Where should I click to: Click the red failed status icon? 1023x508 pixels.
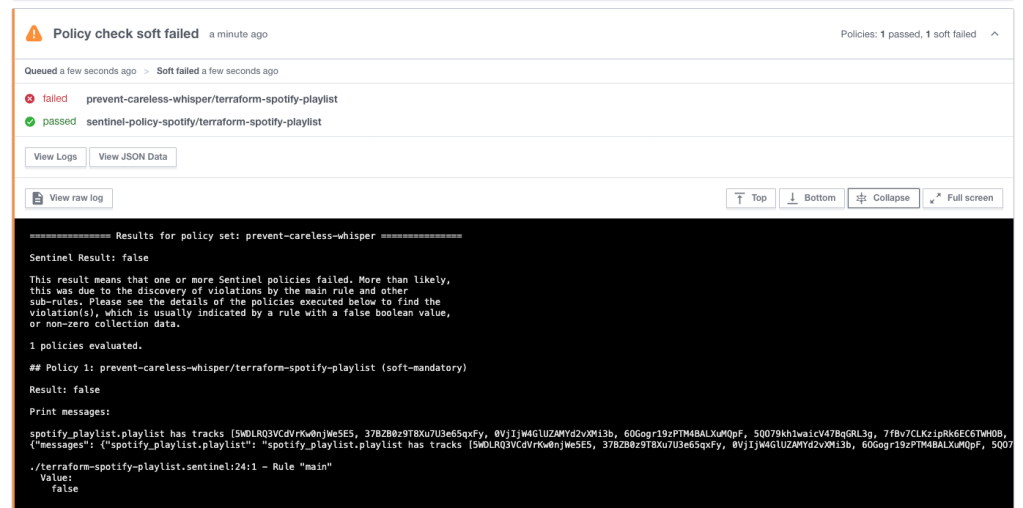coord(30,99)
